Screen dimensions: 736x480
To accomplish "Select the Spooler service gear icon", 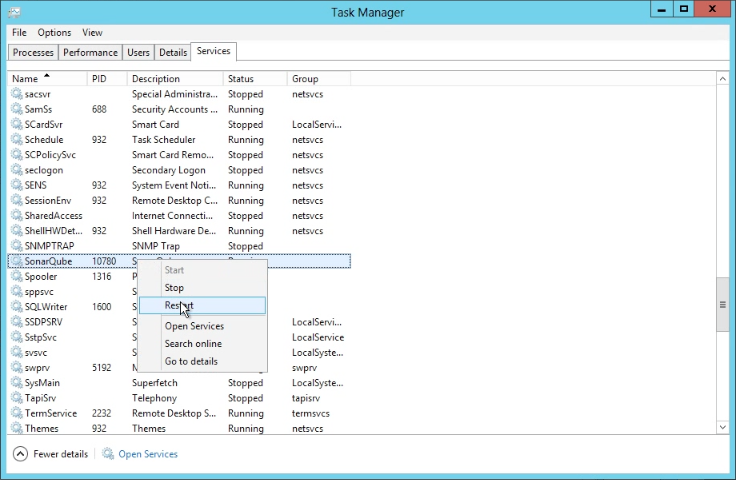I will (x=17, y=276).
